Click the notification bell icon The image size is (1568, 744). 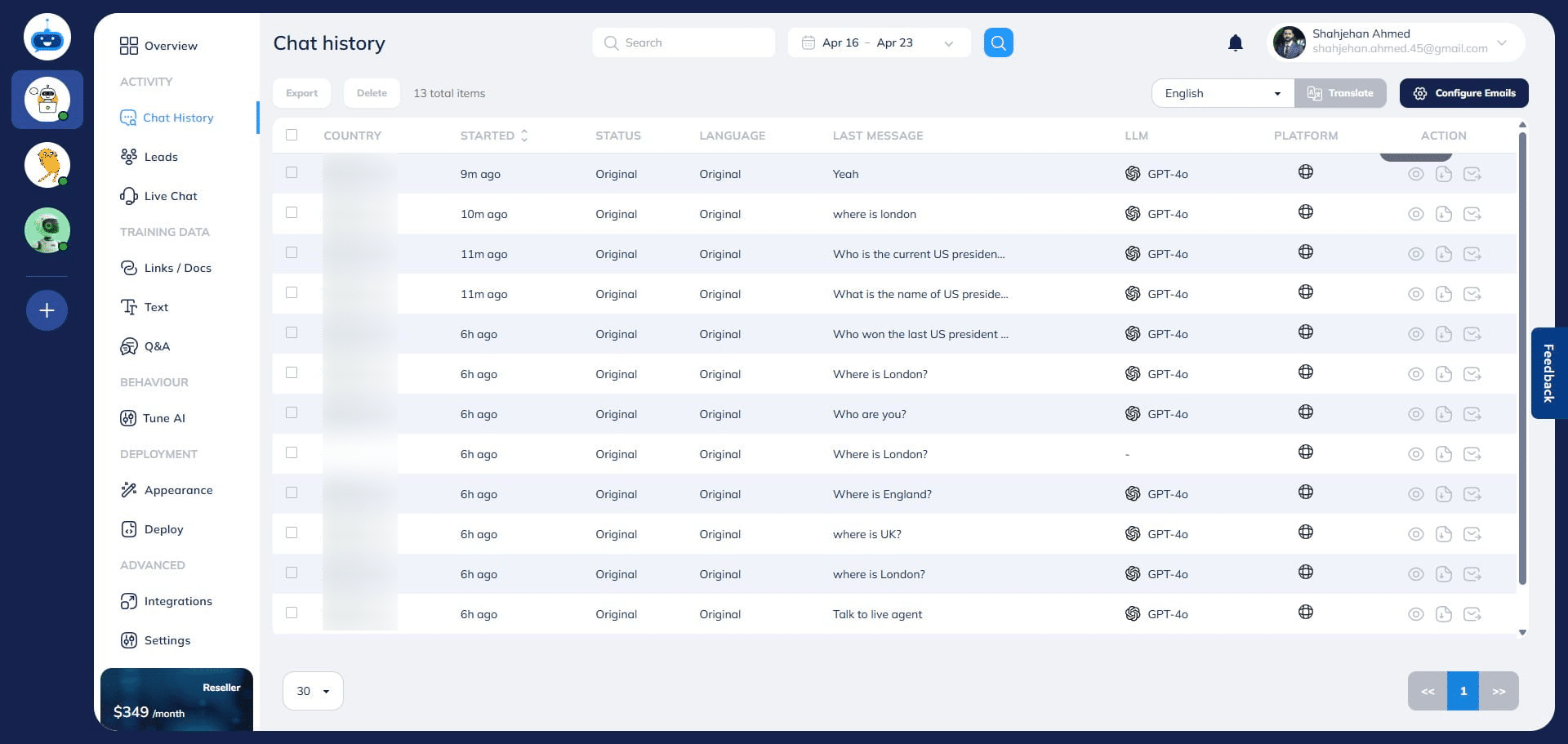point(1236,42)
